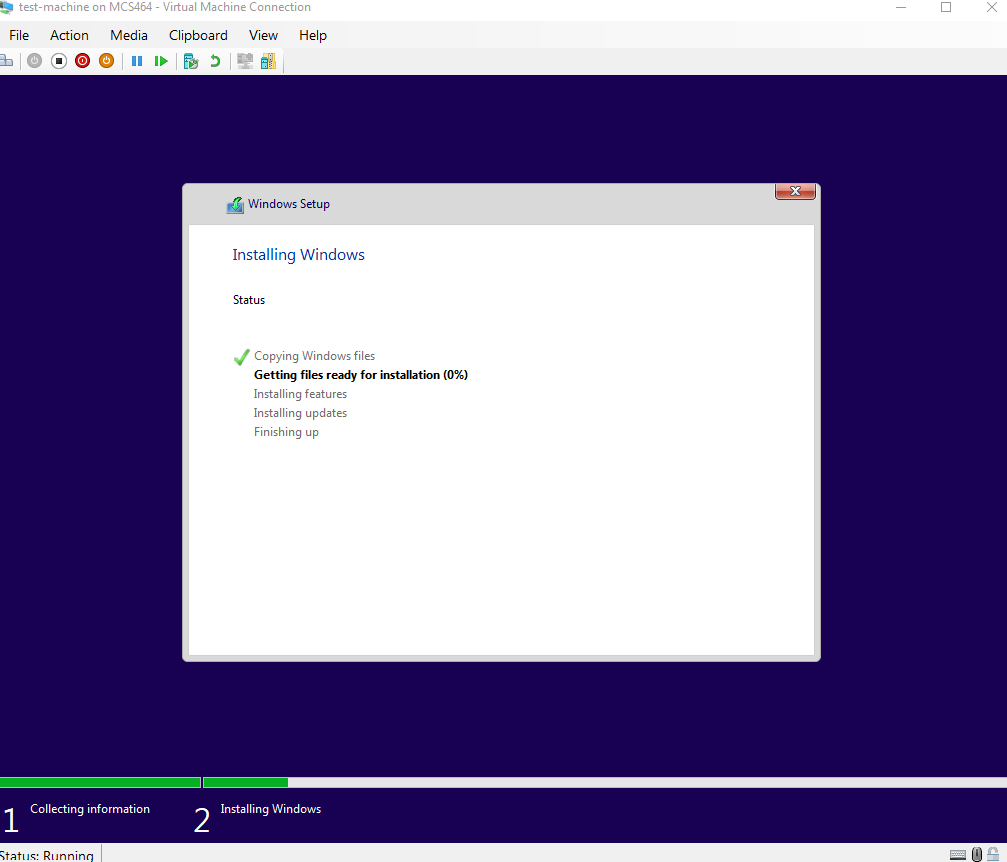1007x862 pixels.
Task: Turn off the VM with the black stop icon
Action: [59, 61]
